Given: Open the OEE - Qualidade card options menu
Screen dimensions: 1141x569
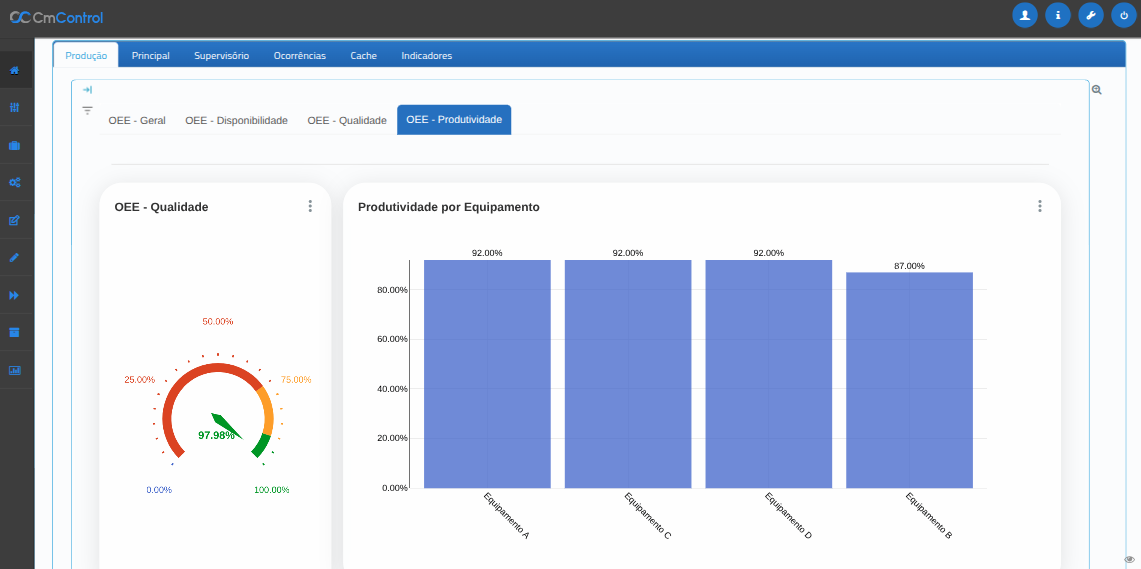Looking at the screenshot, I should click(x=310, y=206).
